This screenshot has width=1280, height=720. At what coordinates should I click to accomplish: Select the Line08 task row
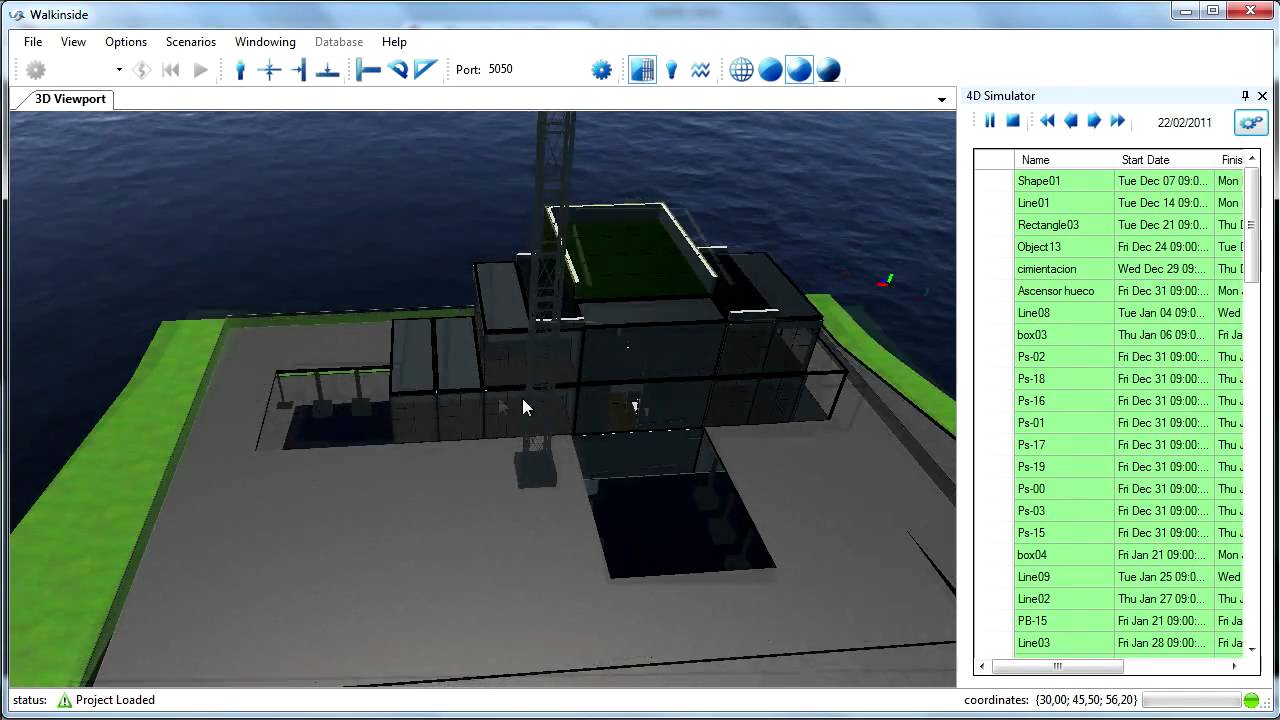click(x=1109, y=313)
